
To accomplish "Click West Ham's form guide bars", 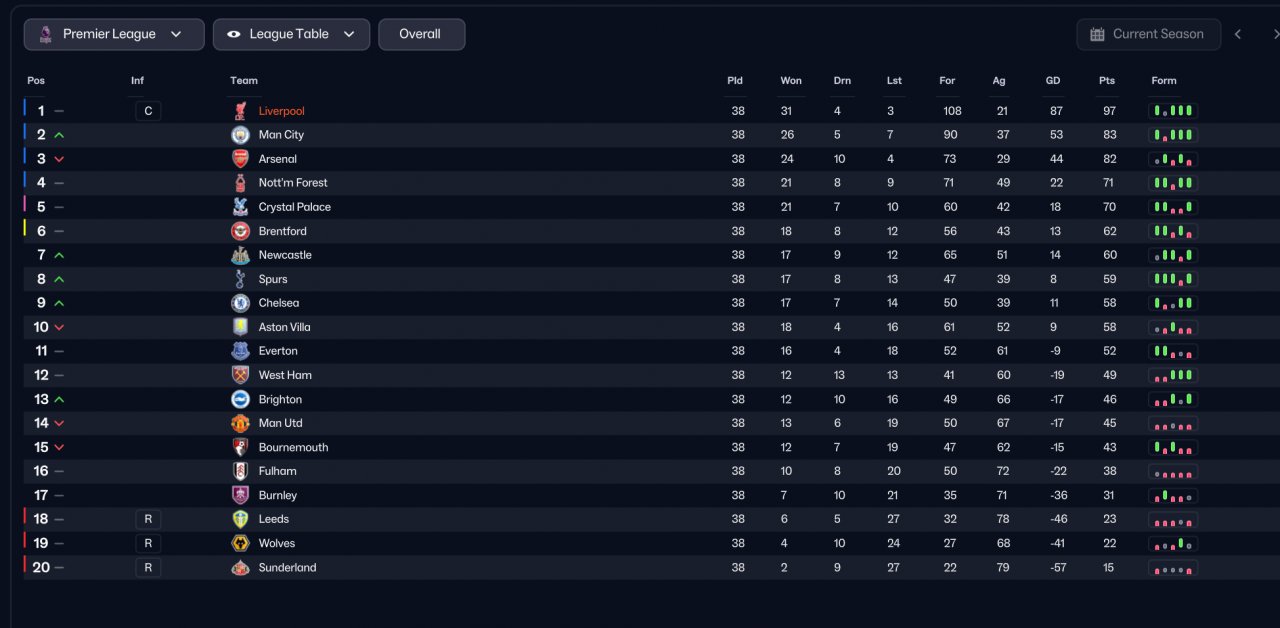I will (x=1173, y=375).
